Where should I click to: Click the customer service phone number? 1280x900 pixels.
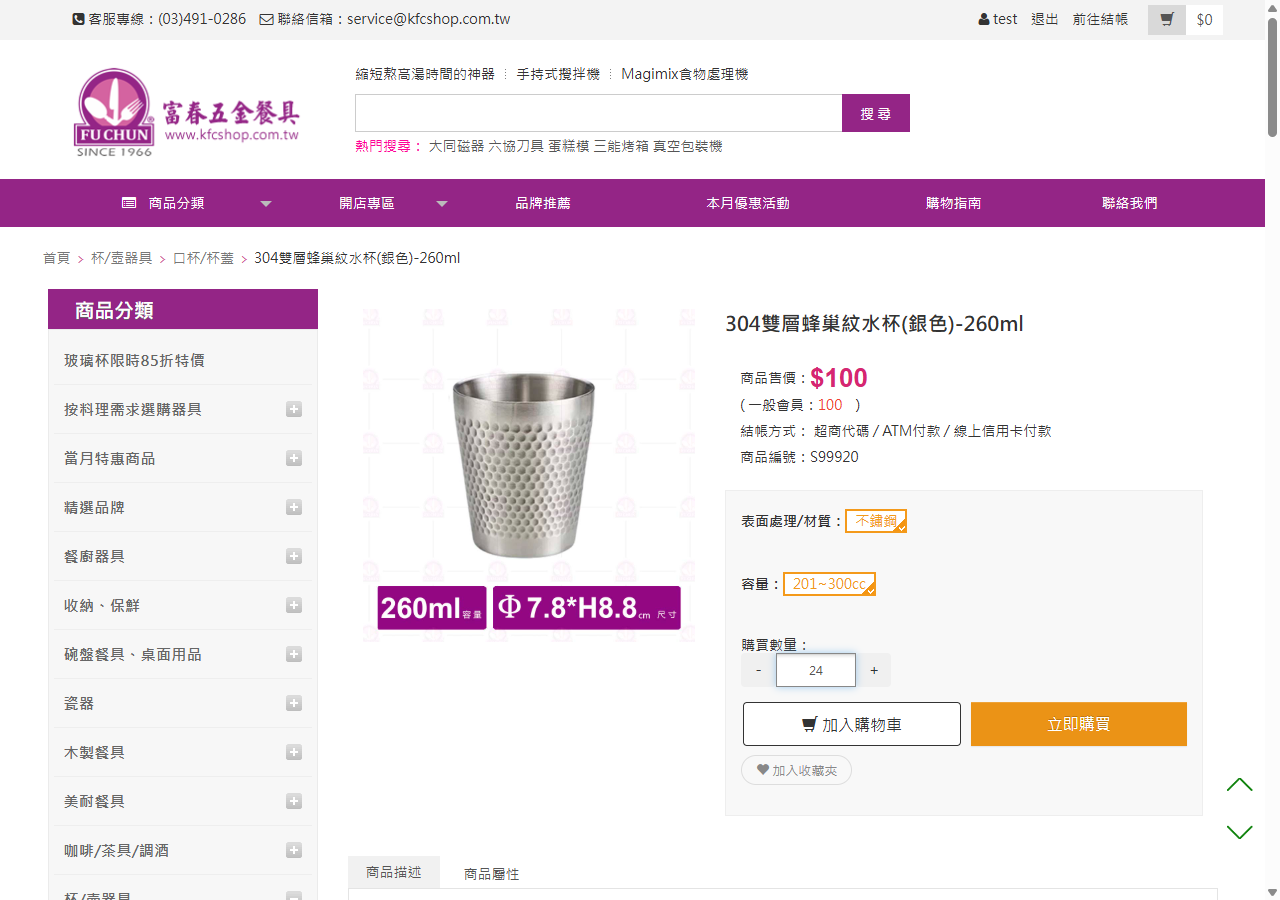pyautogui.click(x=202, y=19)
